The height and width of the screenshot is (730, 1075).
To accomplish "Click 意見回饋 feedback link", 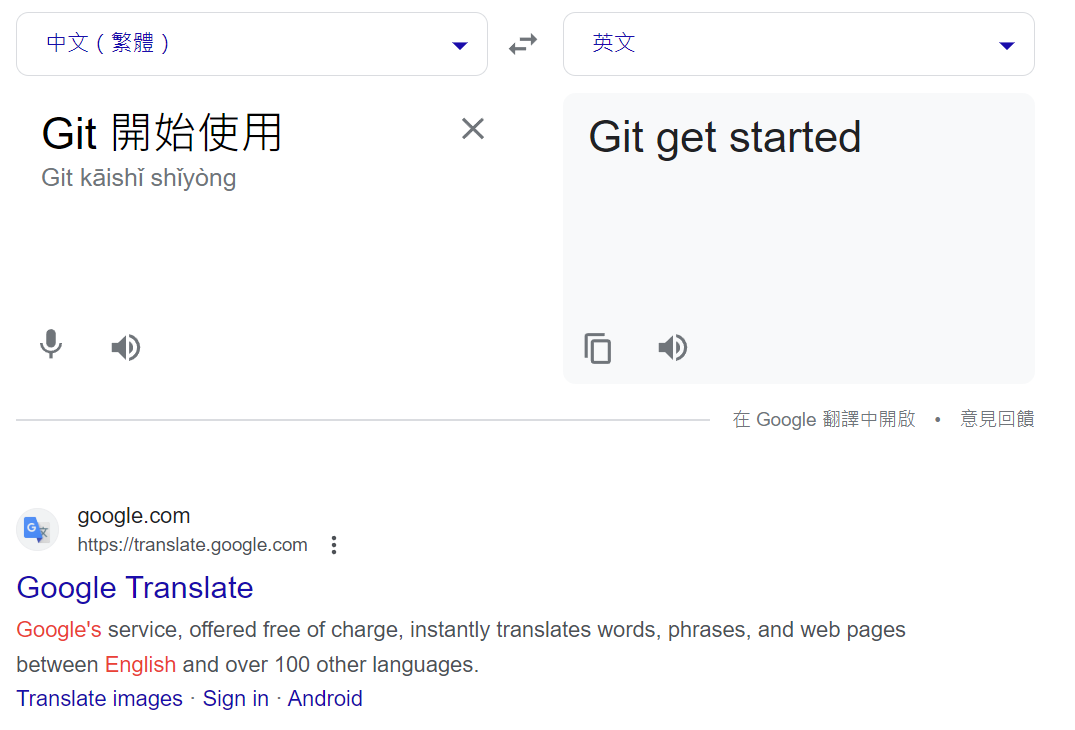I will [997, 419].
